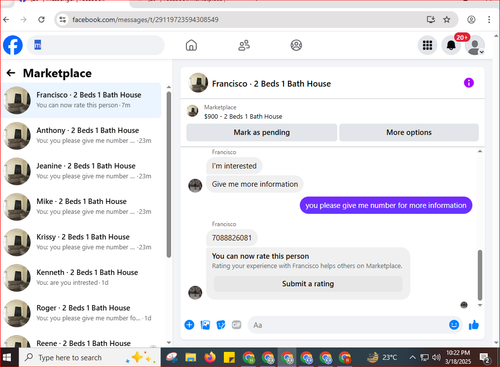The height and width of the screenshot is (367, 500).
Task: Click the I'm interested message bubble
Action: tap(234, 166)
